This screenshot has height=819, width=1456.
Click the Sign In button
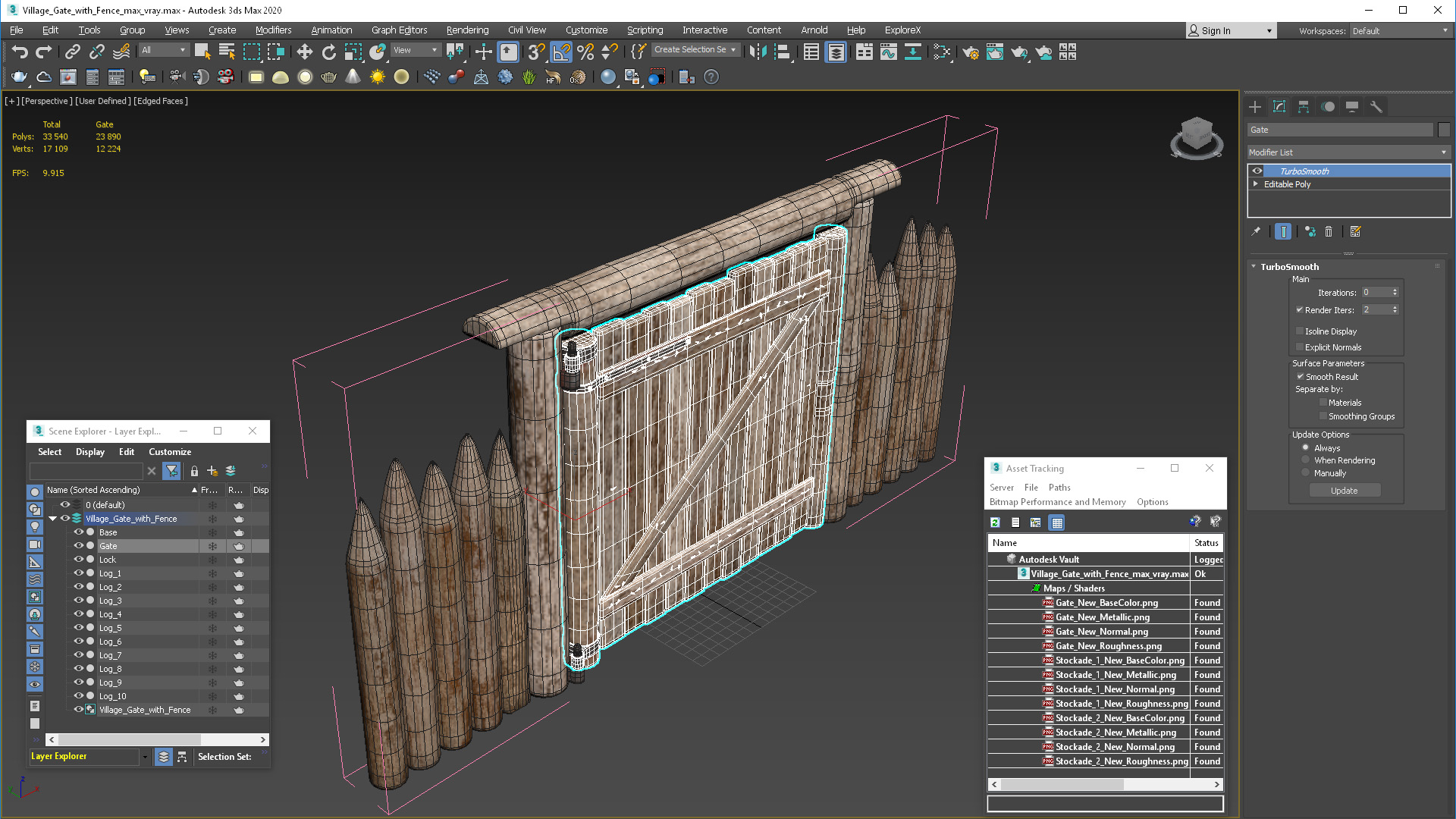pos(1230,31)
